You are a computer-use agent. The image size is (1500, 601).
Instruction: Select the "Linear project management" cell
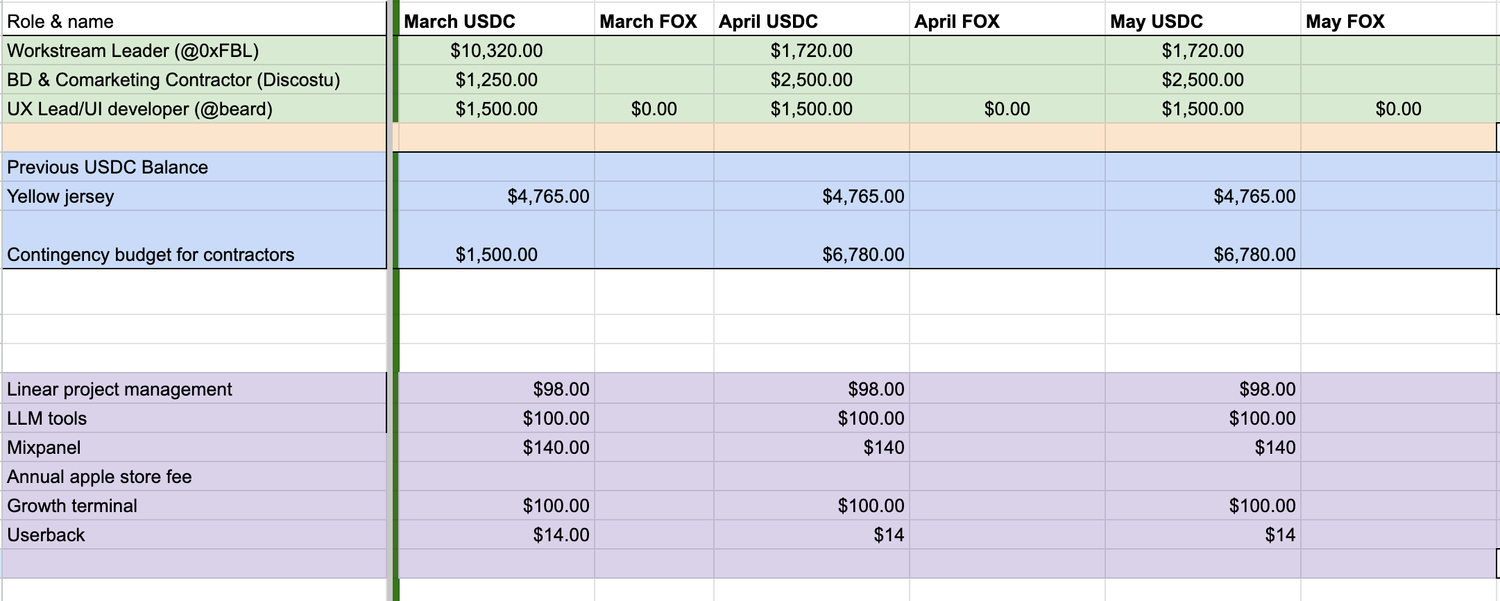pyautogui.click(x=119, y=389)
